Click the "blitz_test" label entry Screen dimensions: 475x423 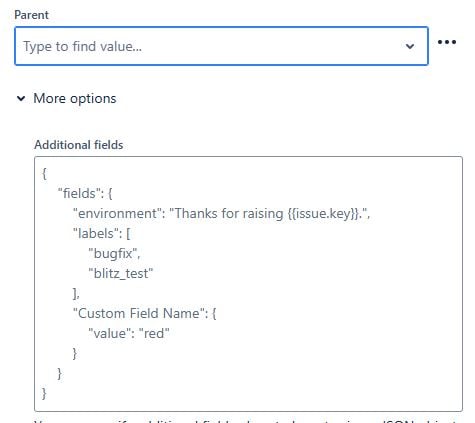coord(121,274)
